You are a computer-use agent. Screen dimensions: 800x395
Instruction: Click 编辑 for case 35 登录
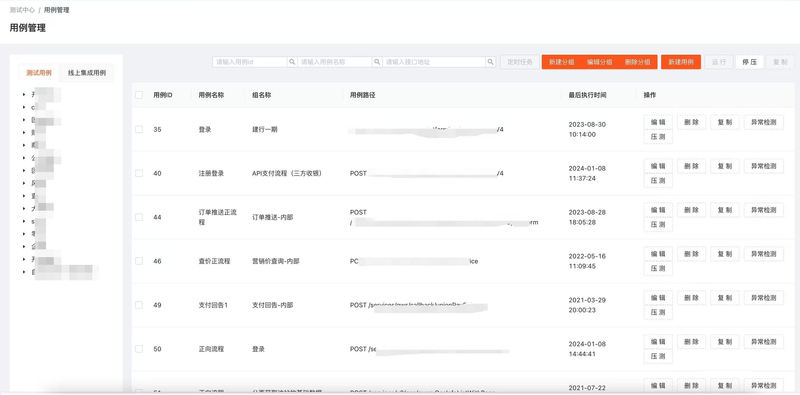[658, 122]
